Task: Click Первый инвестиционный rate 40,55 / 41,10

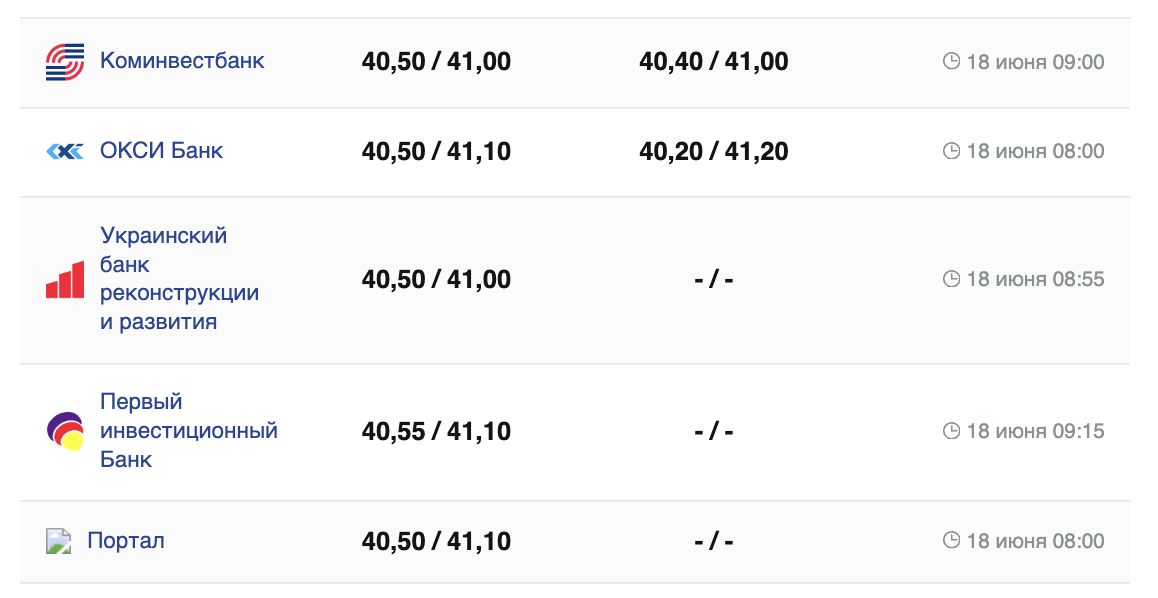Action: click(x=436, y=432)
